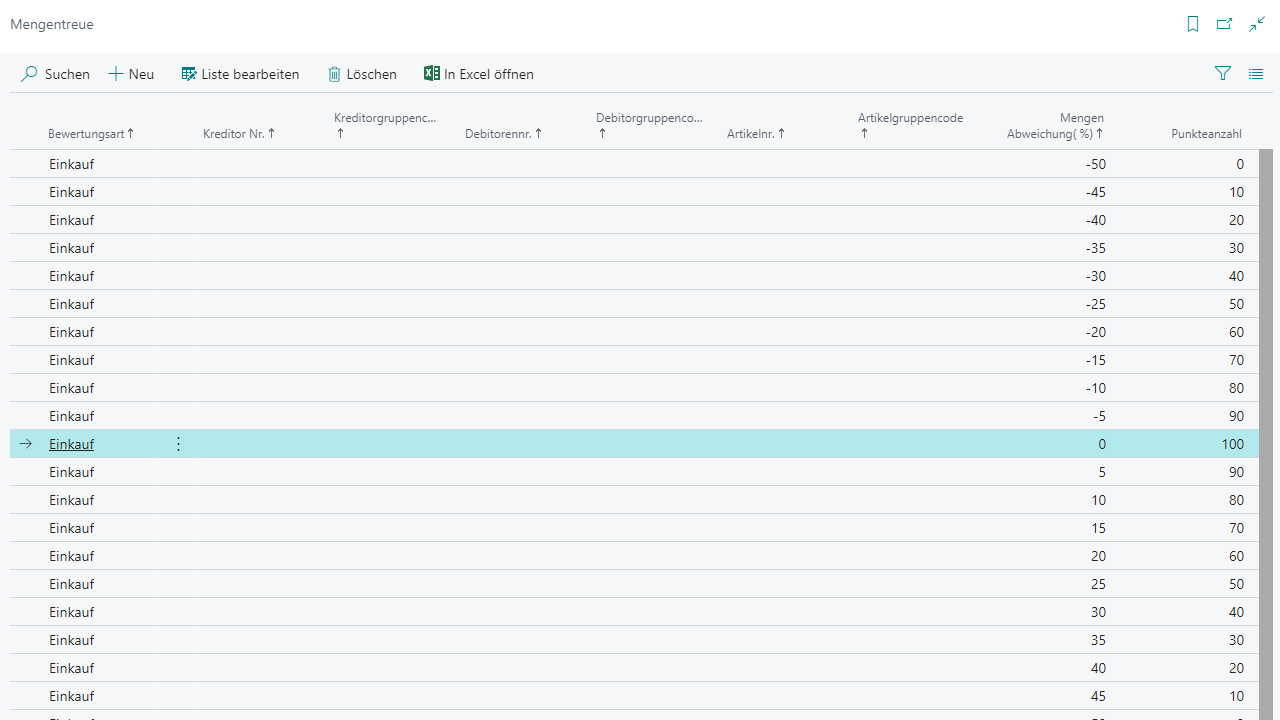
Task: Sort by Debitorgruppencode column header
Action: tap(649, 125)
